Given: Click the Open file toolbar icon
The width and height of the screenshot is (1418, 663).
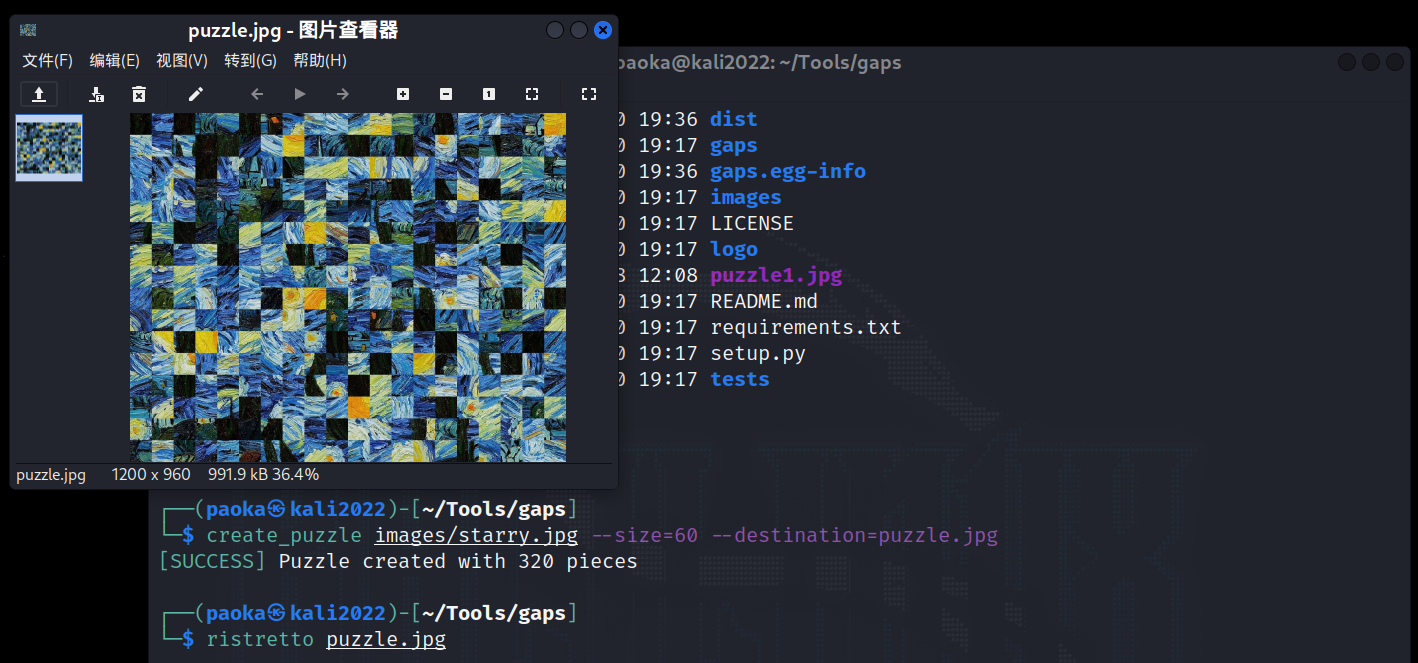Looking at the screenshot, I should tap(39, 94).
